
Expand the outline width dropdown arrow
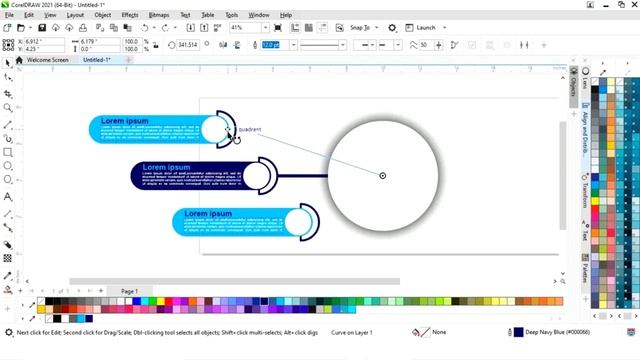point(293,45)
